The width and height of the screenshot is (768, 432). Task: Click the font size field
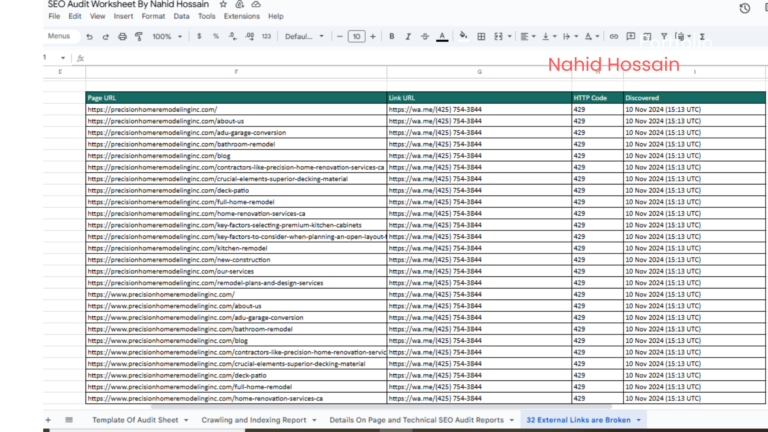[x=356, y=36]
